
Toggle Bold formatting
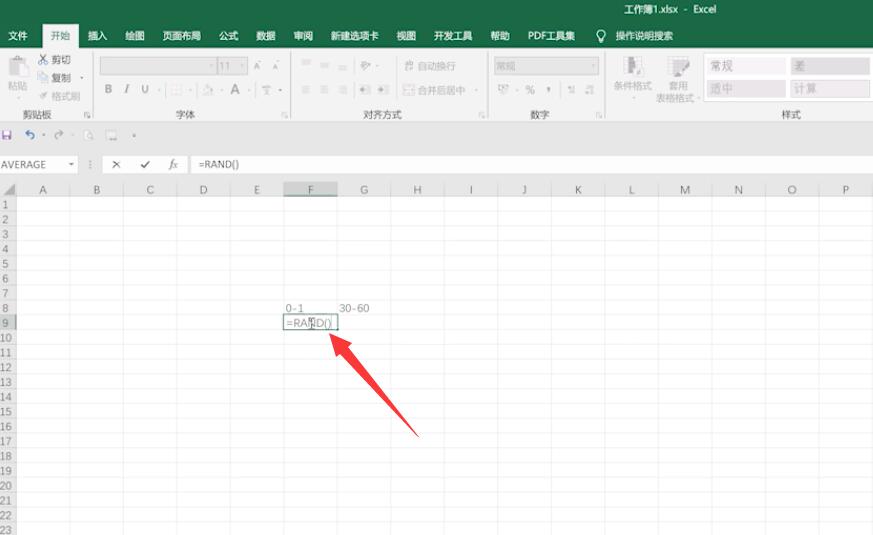(x=109, y=89)
